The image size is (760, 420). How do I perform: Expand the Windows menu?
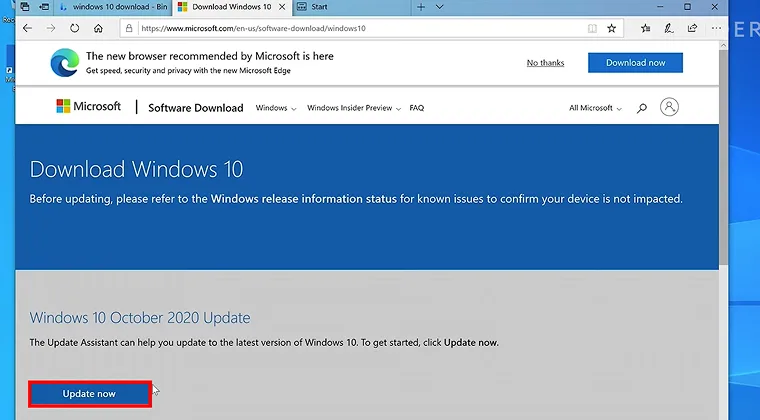click(x=276, y=108)
